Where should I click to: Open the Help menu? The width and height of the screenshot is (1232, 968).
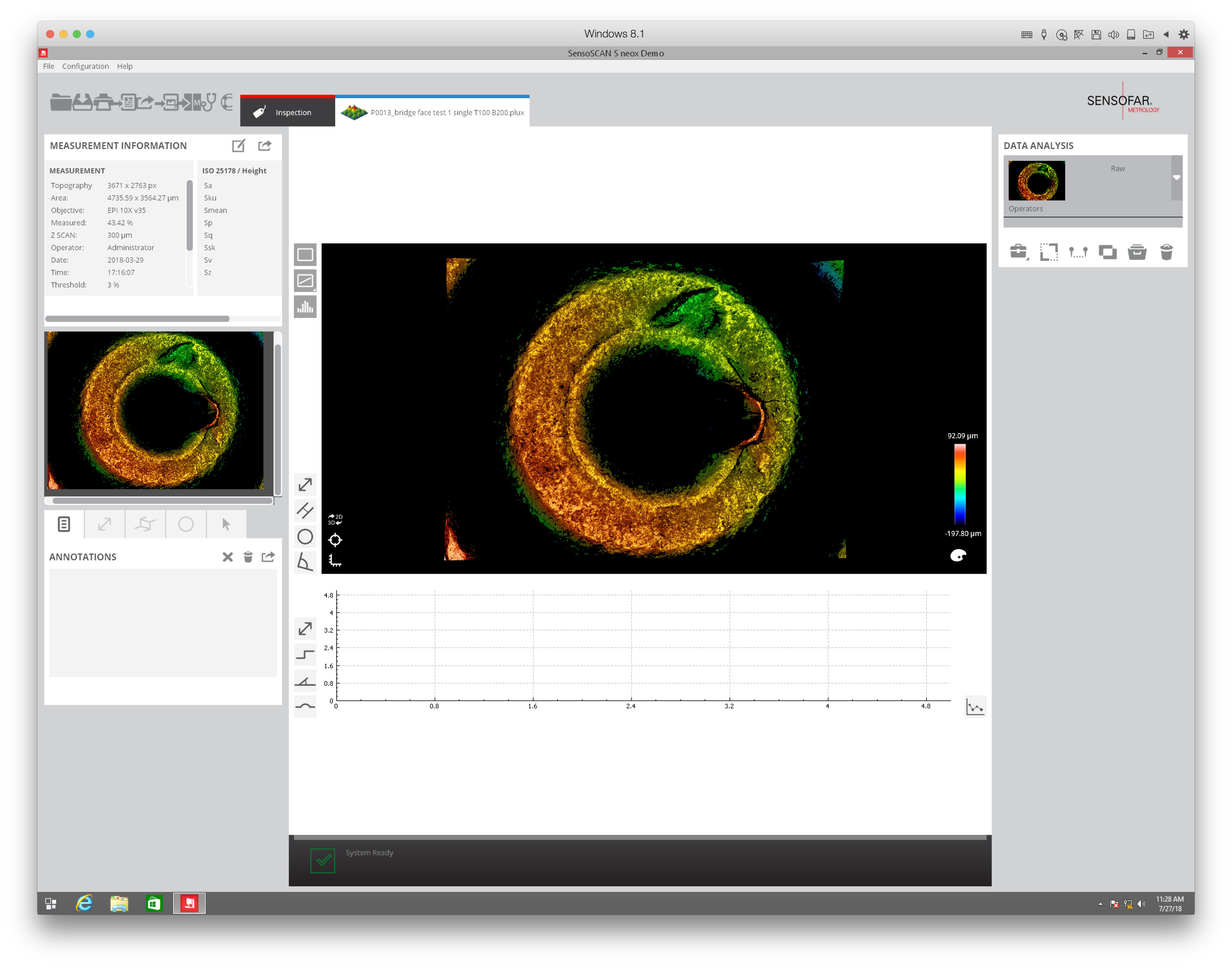[125, 66]
